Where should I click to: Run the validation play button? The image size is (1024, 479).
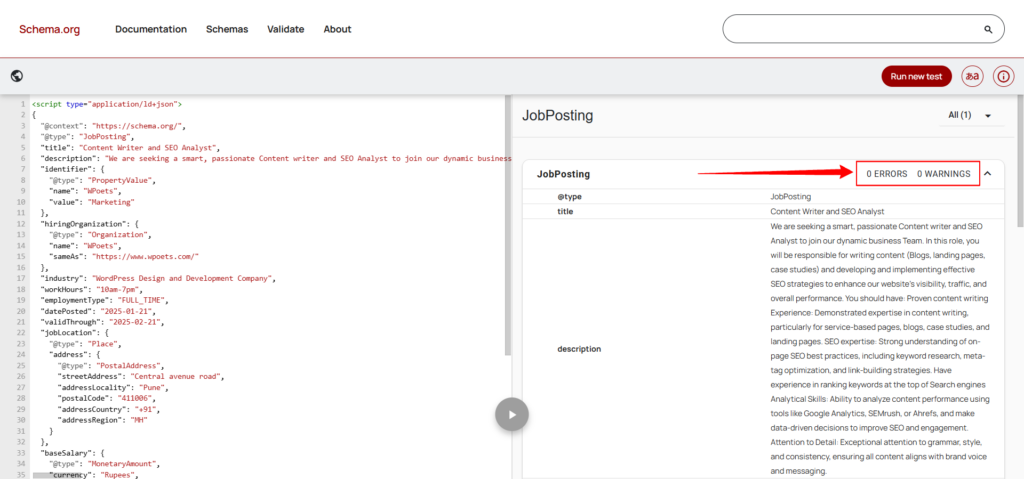512,414
